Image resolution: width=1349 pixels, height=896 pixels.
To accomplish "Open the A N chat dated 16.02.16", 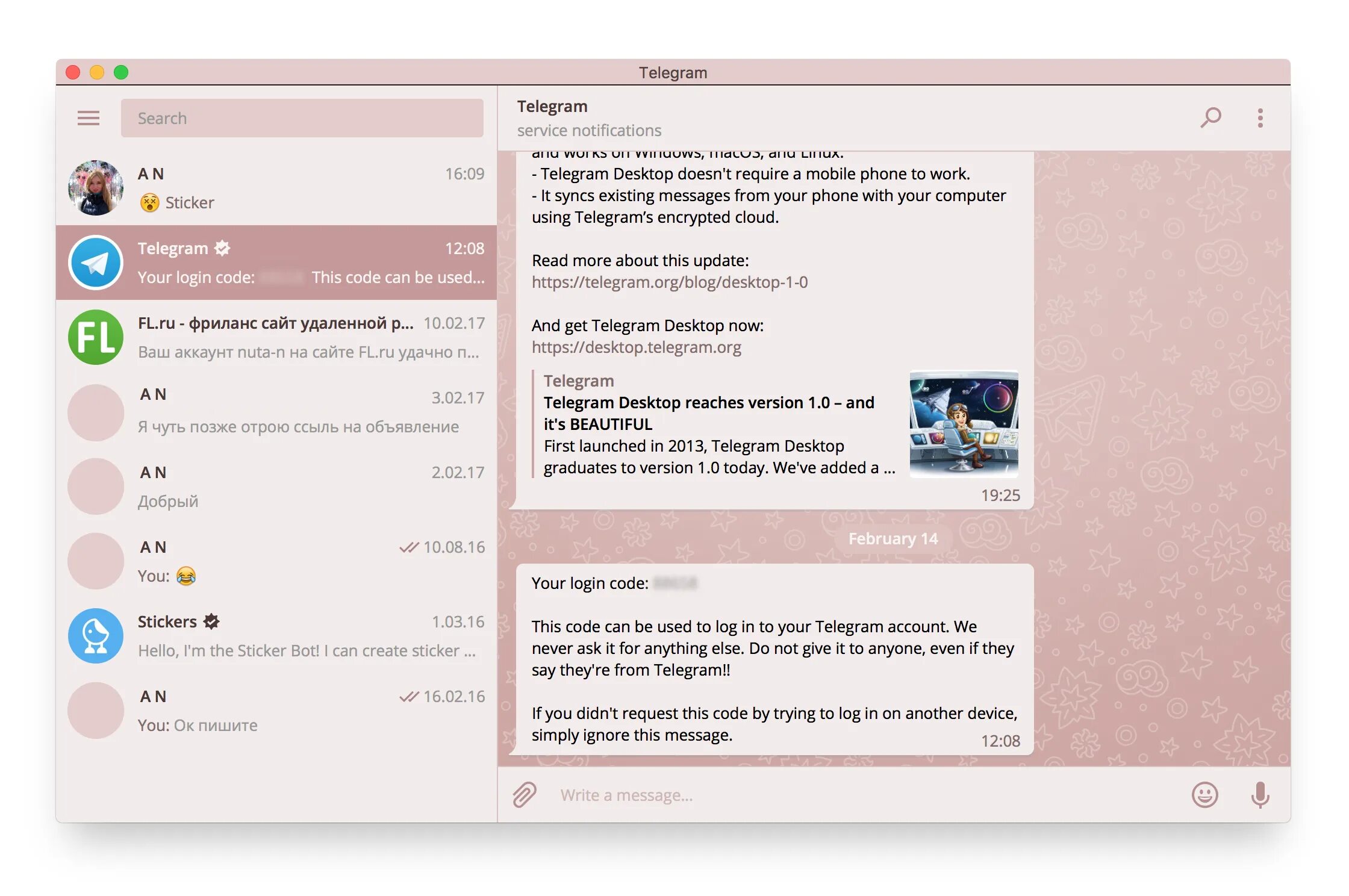I will (276, 711).
